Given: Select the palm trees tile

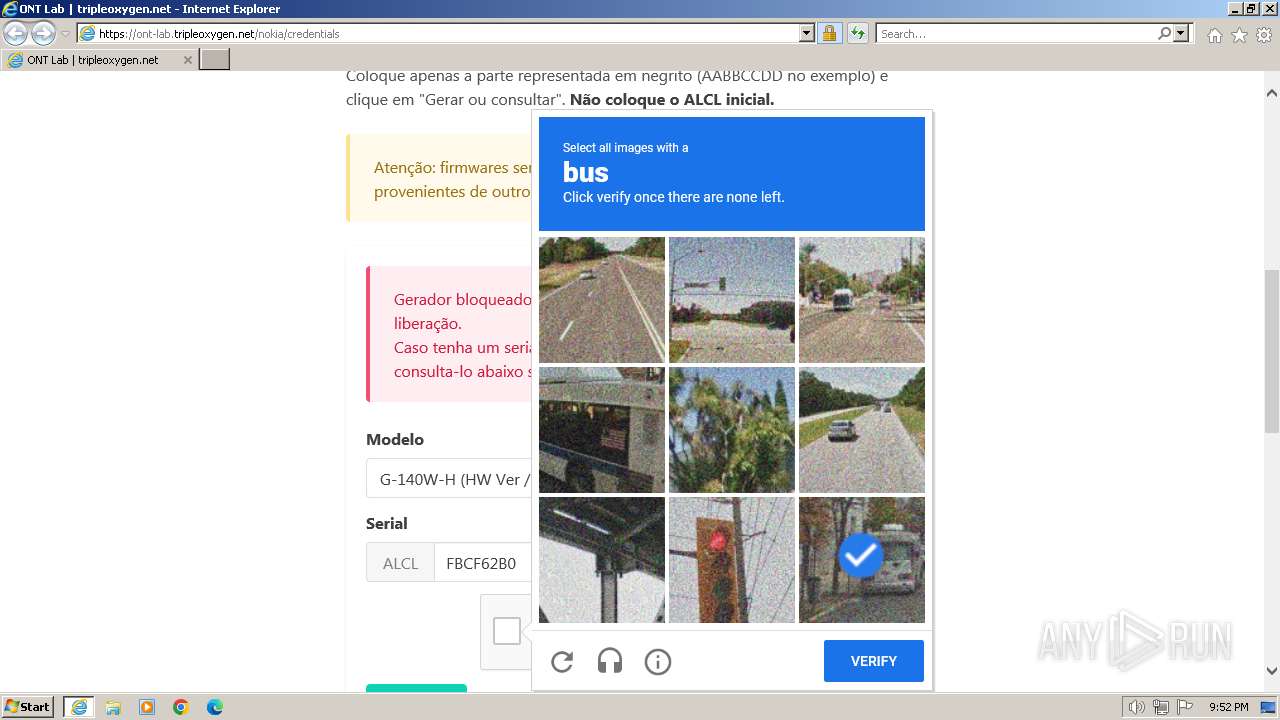Looking at the screenshot, I should 732,430.
